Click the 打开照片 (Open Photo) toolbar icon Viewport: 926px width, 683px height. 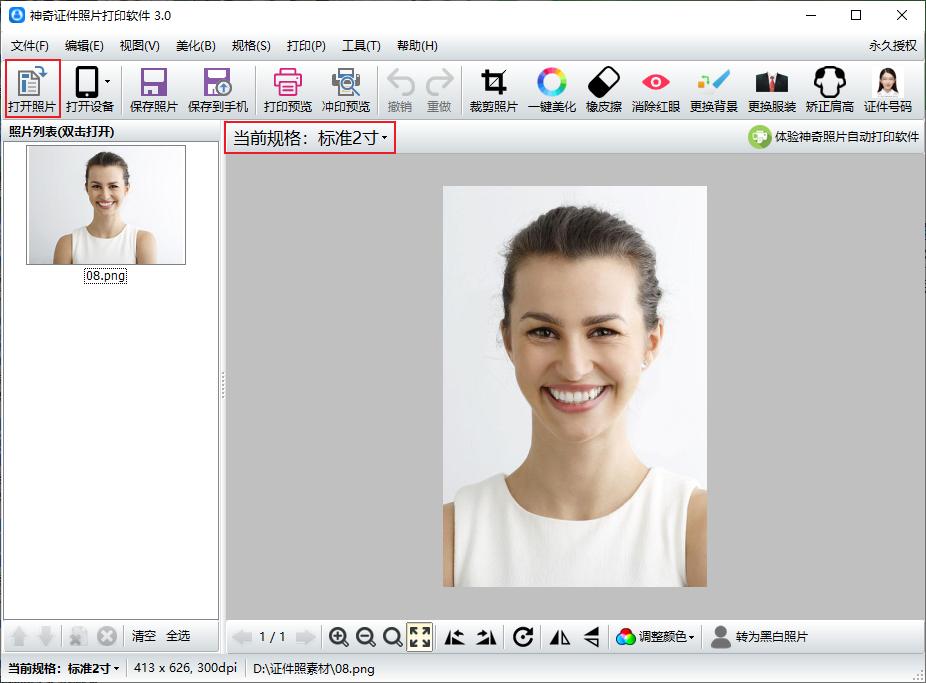(x=32, y=89)
